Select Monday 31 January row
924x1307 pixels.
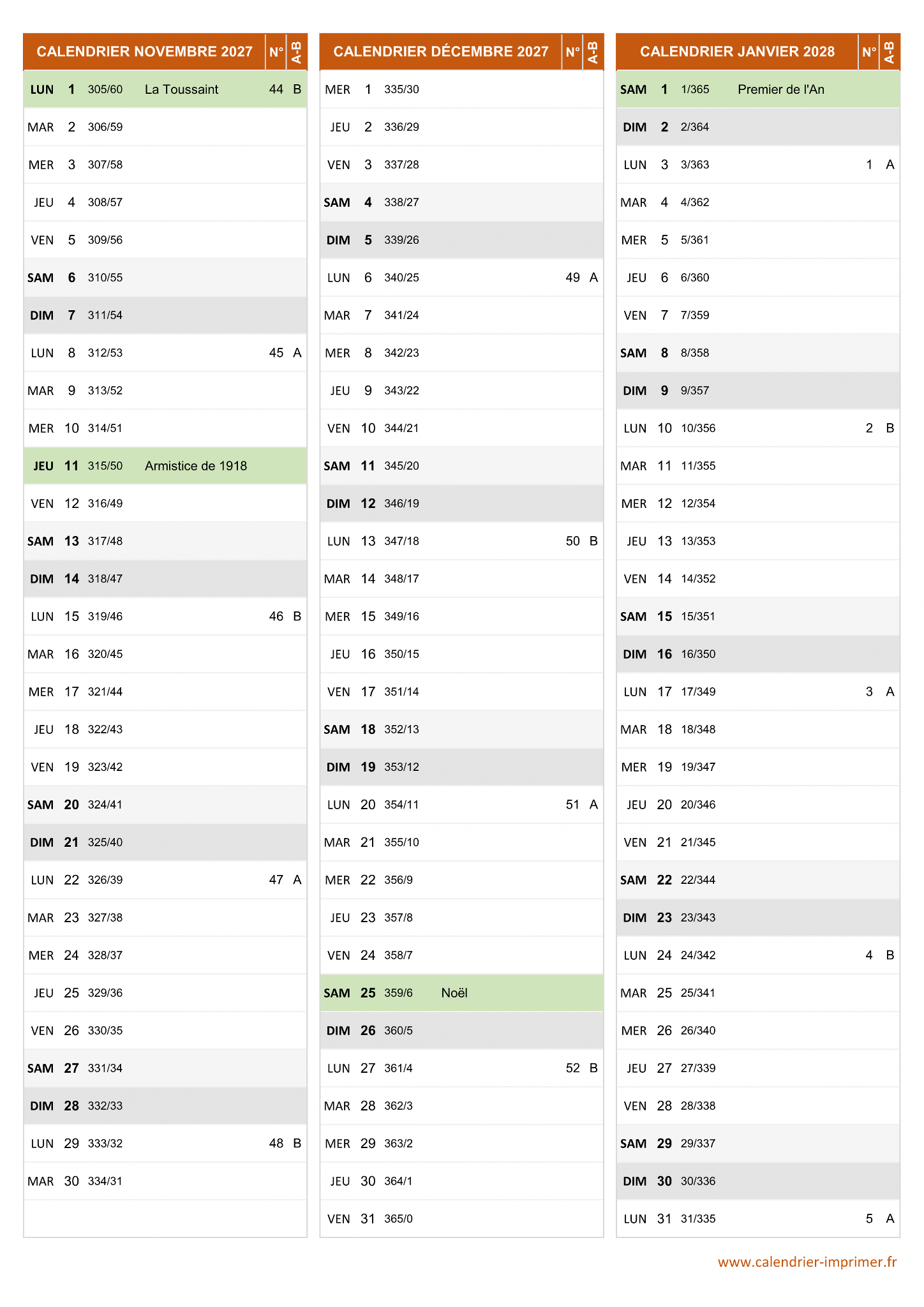757,1219
